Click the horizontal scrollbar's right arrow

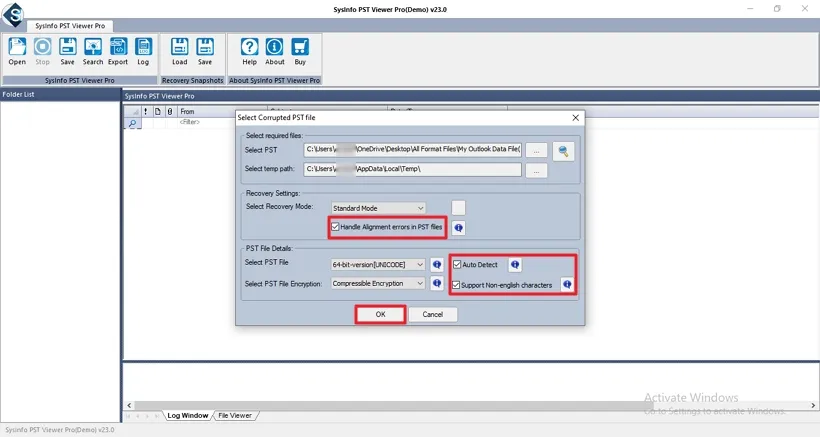pyautogui.click(x=813, y=405)
